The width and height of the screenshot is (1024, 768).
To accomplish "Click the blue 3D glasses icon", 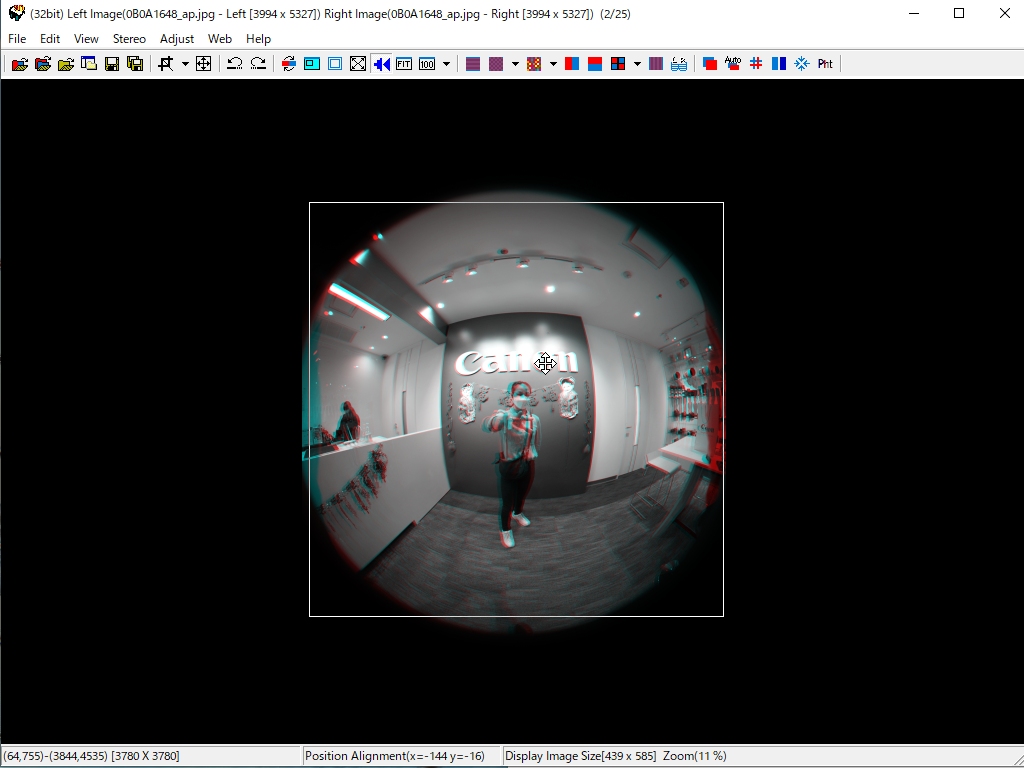I will coord(679,63).
